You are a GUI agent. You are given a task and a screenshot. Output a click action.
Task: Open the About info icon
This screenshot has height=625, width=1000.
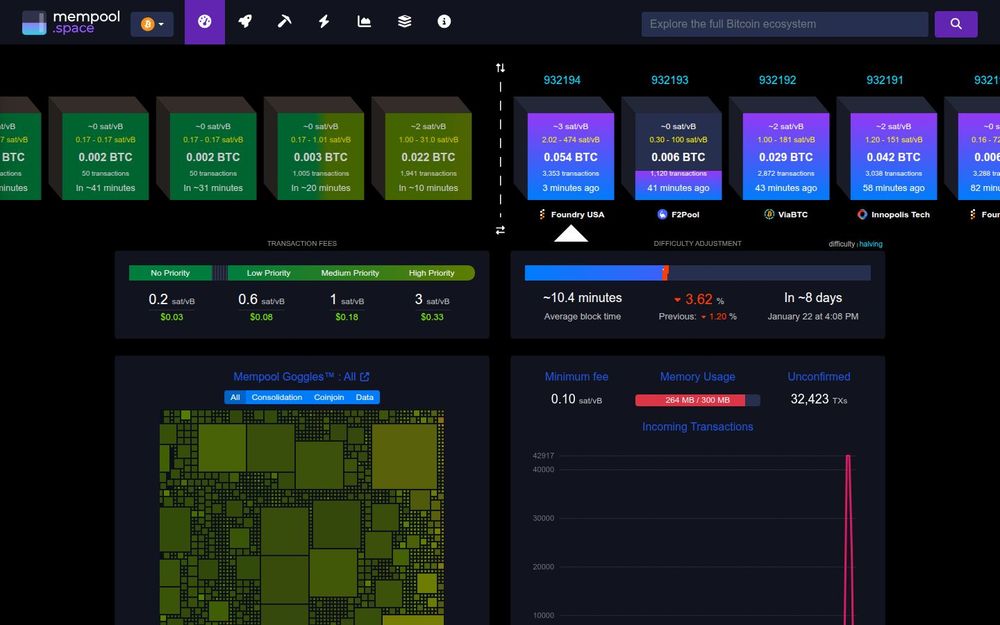pyautogui.click(x=444, y=22)
